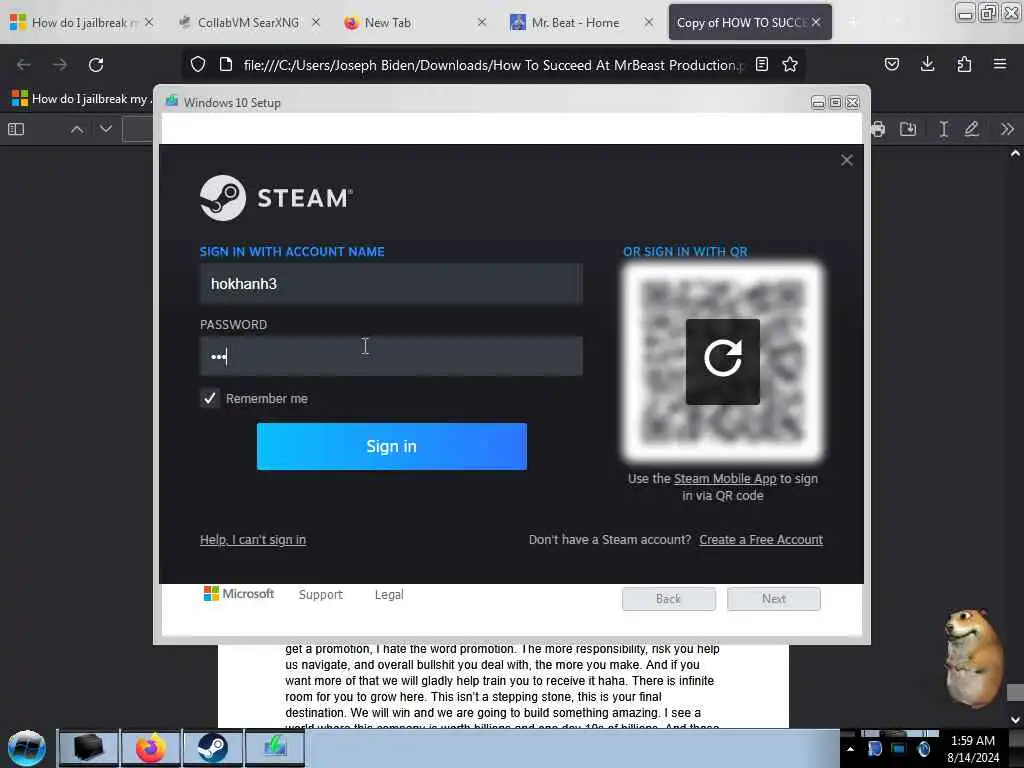The height and width of the screenshot is (768, 1024).
Task: Go forward using Firefox forward arrow
Action: [x=59, y=65]
